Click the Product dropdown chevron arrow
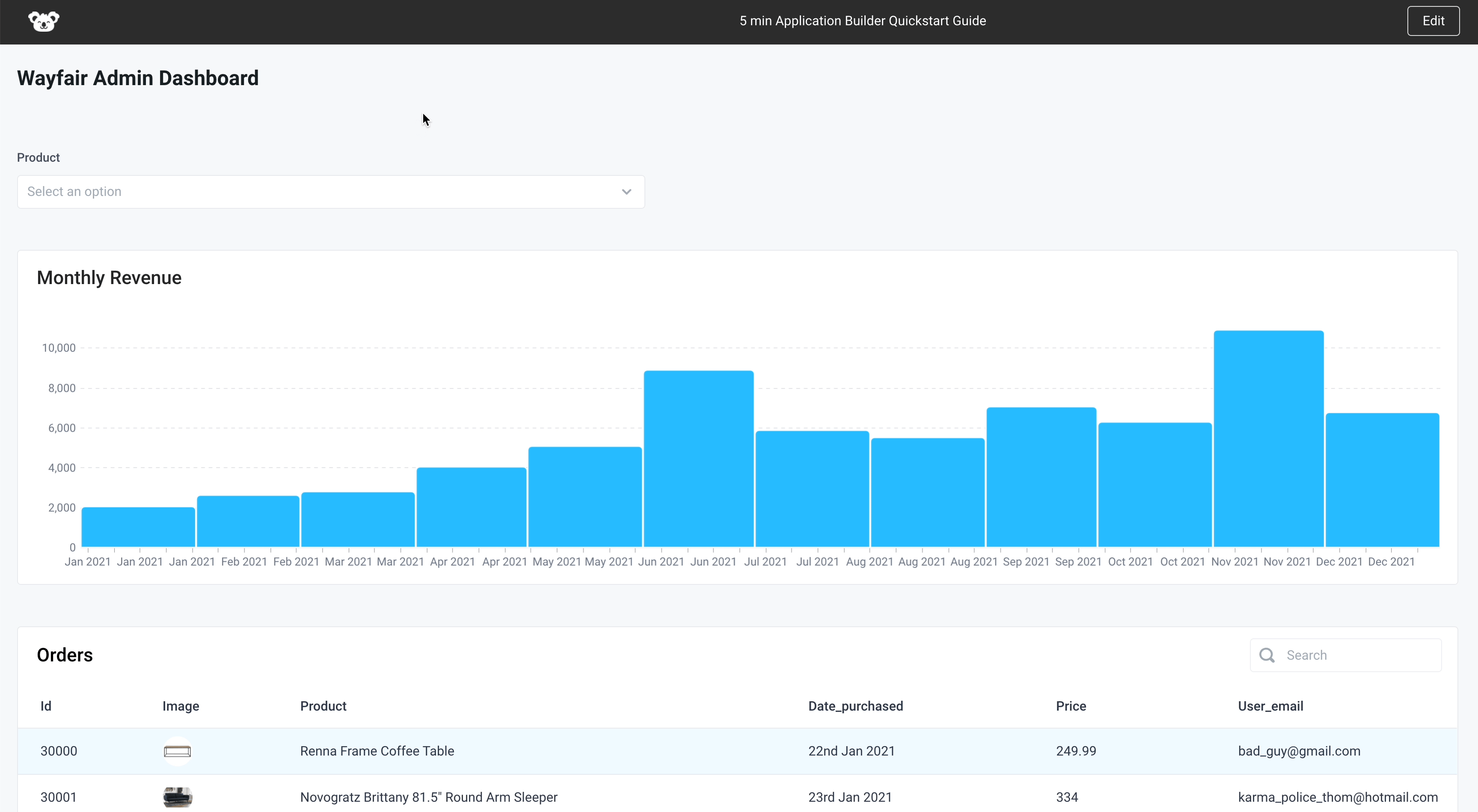Screen dimensions: 1478x812 pyautogui.click(x=626, y=192)
